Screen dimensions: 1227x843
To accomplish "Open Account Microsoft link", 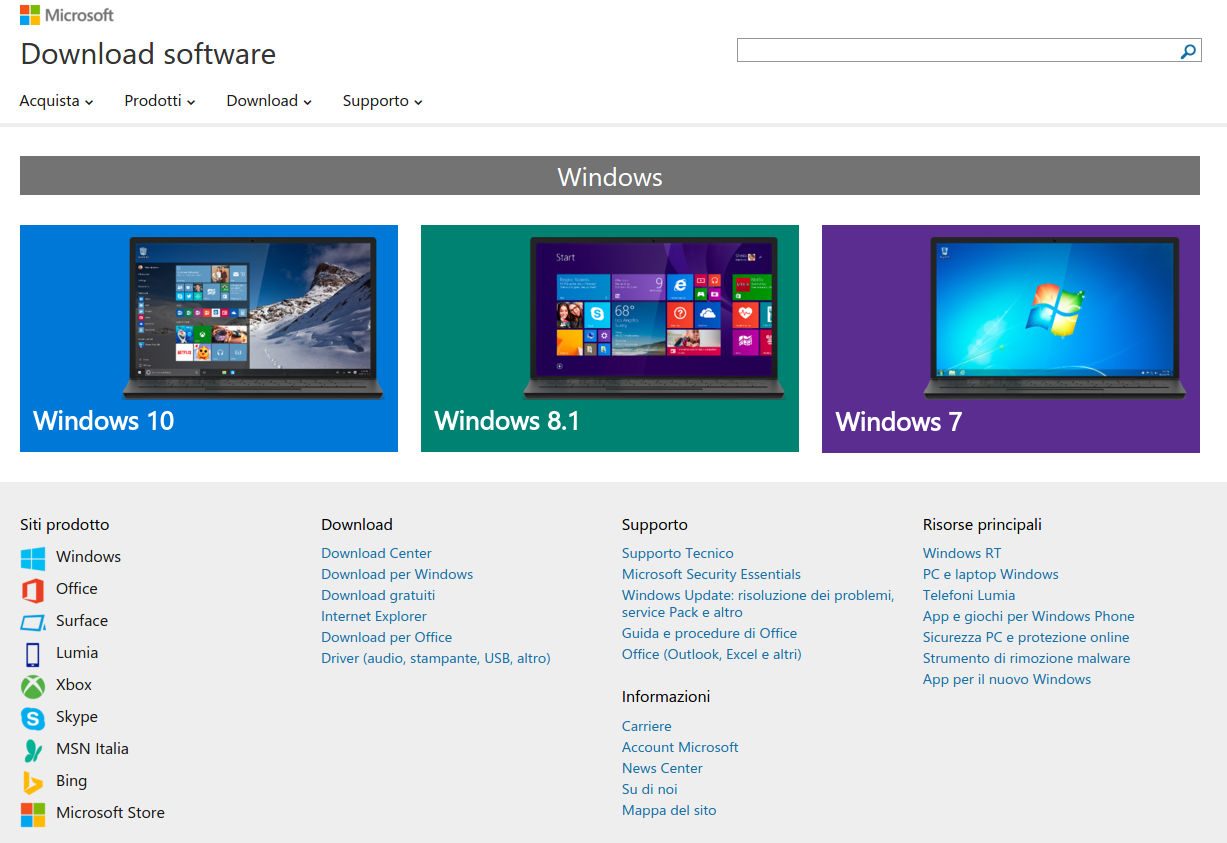I will (x=680, y=747).
